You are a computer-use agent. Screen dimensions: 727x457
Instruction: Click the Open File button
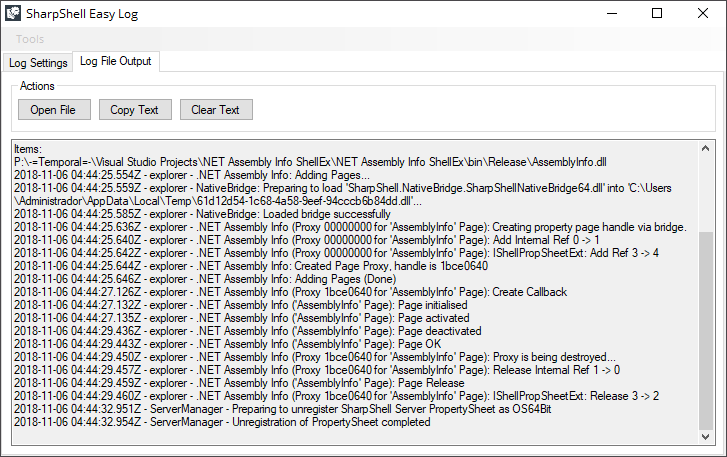pyautogui.click(x=54, y=110)
